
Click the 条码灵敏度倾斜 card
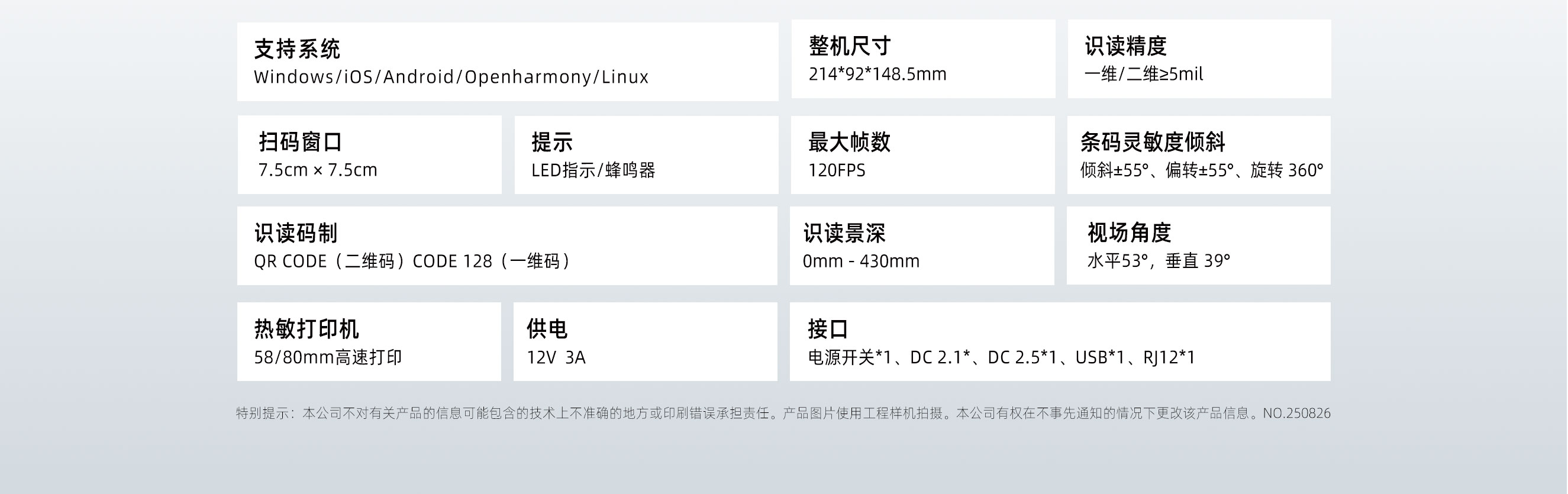1199,154
